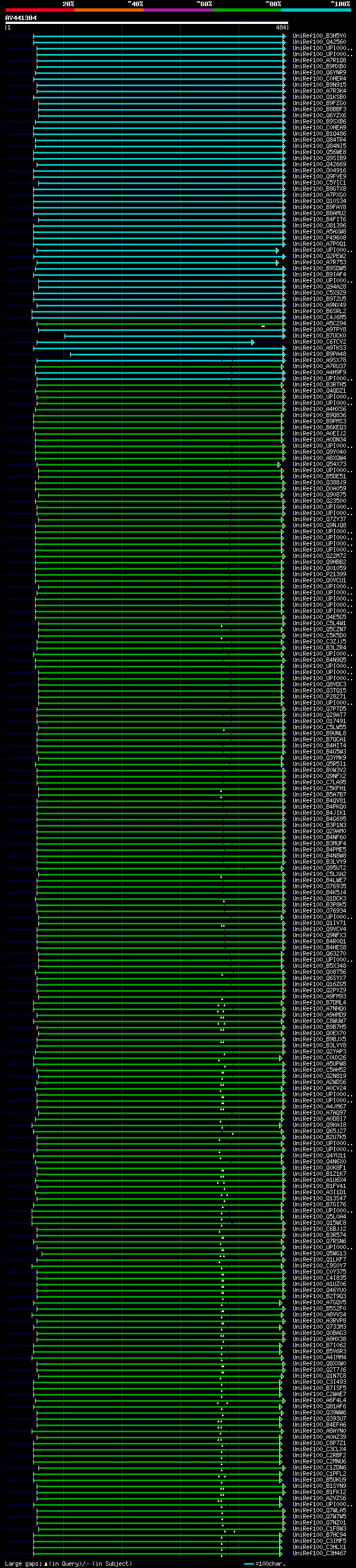
Task: Select the query name AV441304
Action: pos(21,18)
